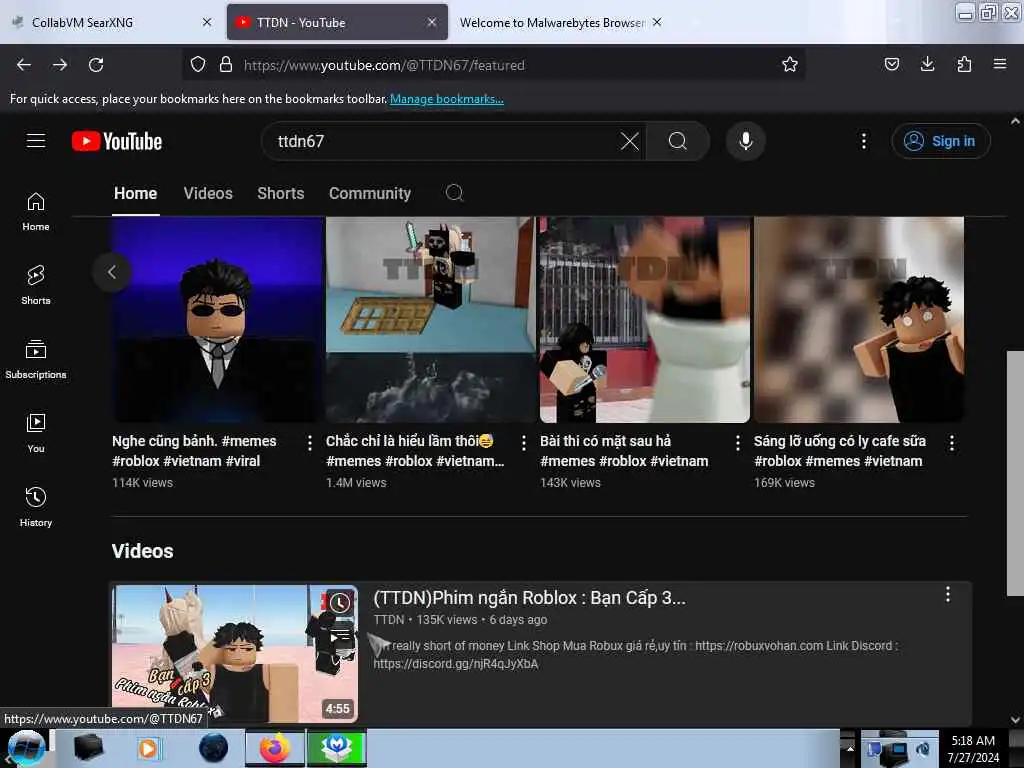Click the page vertical scrollbar thumb
This screenshot has width=1024, height=768.
pyautogui.click(x=1015, y=473)
